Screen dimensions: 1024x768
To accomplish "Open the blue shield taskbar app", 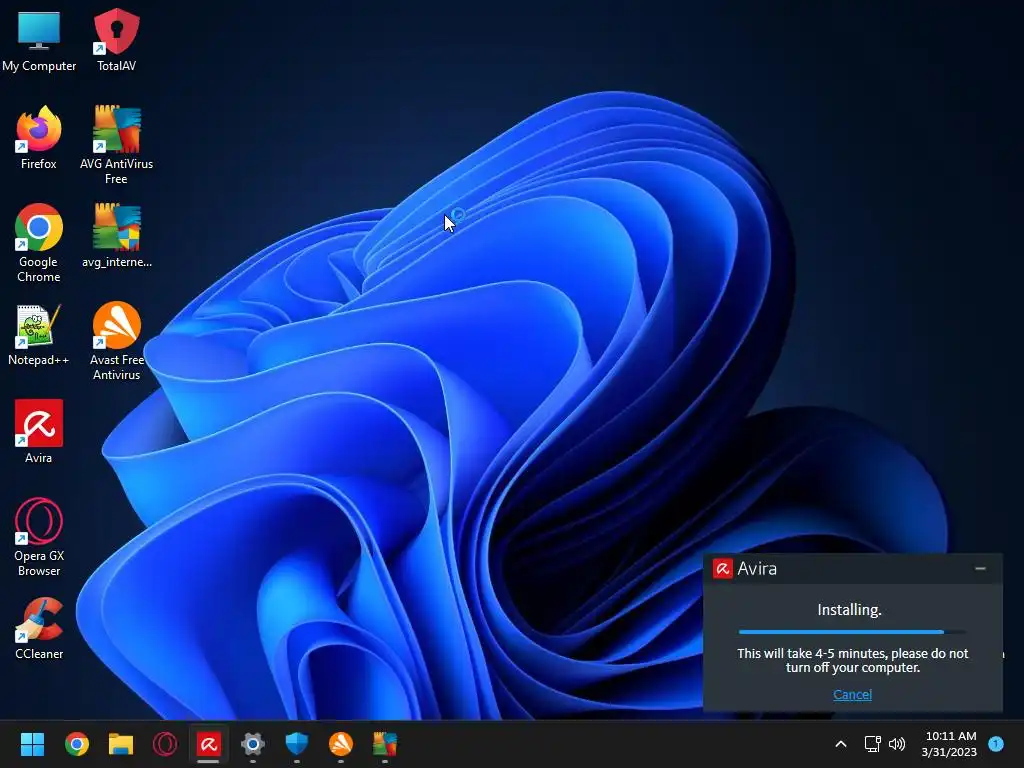I will click(x=296, y=744).
